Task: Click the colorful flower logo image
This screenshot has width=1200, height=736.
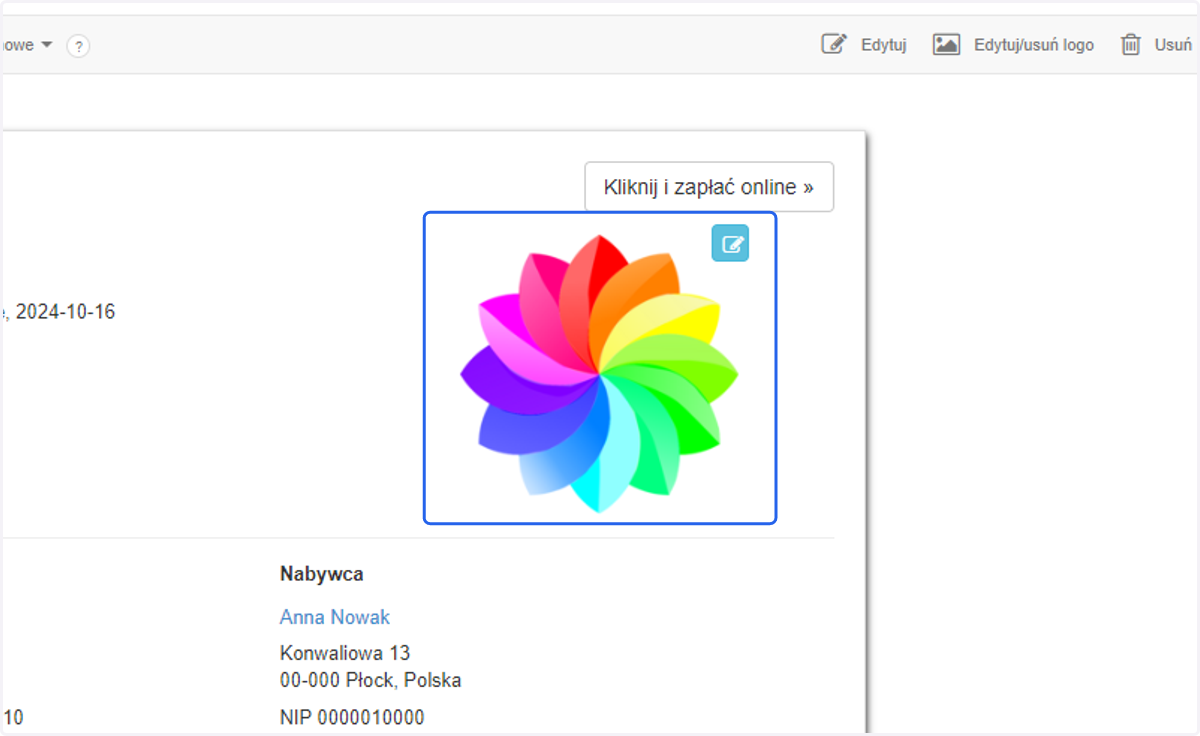Action: 600,373
